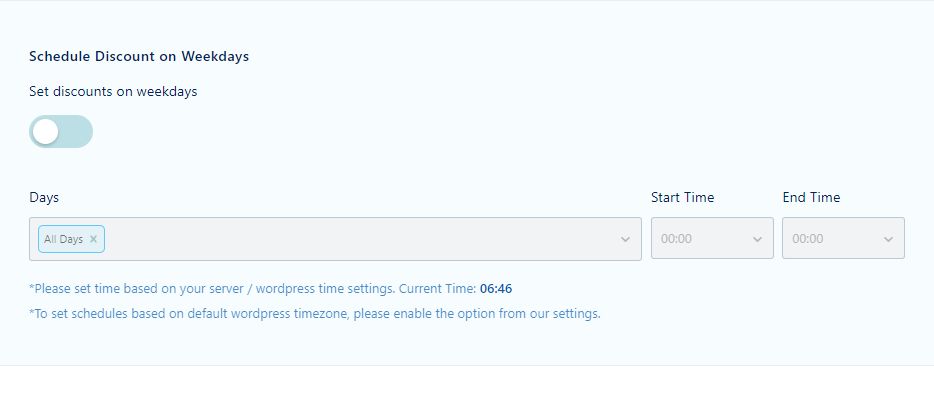Click the Start Time field label
The image size is (934, 420).
coord(683,197)
